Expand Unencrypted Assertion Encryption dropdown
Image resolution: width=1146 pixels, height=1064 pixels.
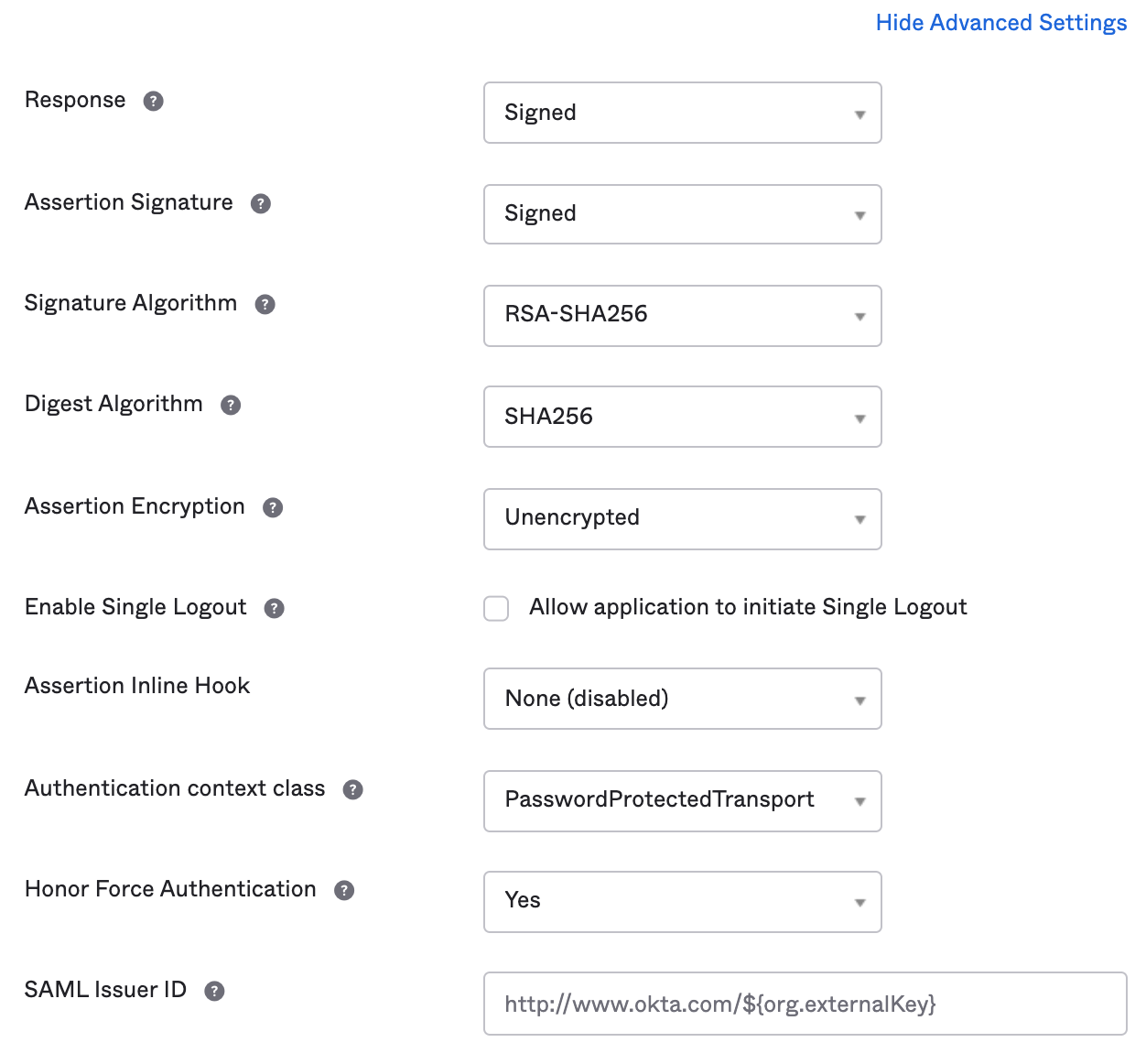682,519
